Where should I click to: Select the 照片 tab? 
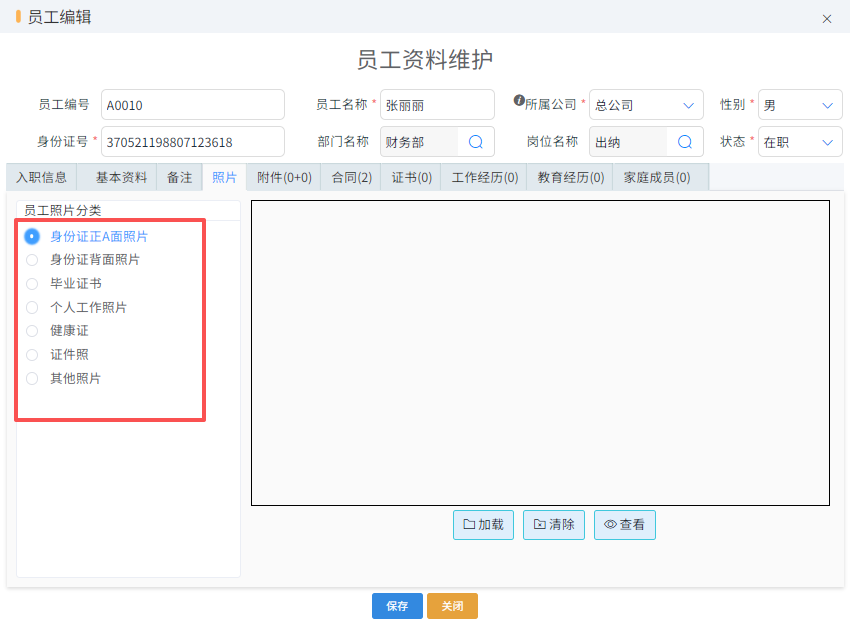click(x=224, y=177)
